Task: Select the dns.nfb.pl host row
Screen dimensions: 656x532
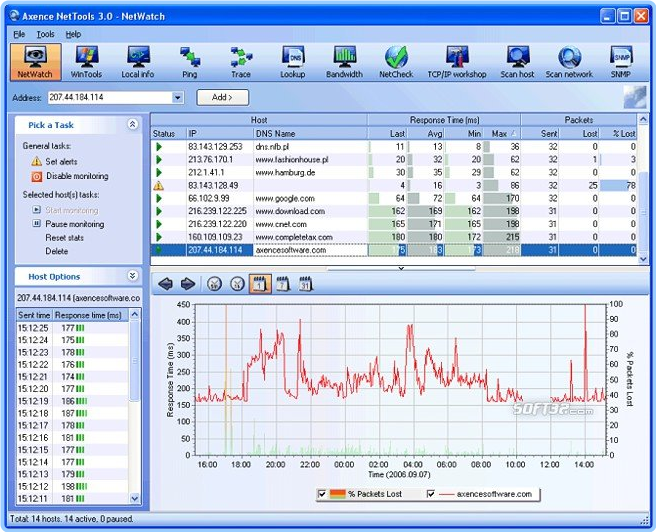Action: (393, 147)
